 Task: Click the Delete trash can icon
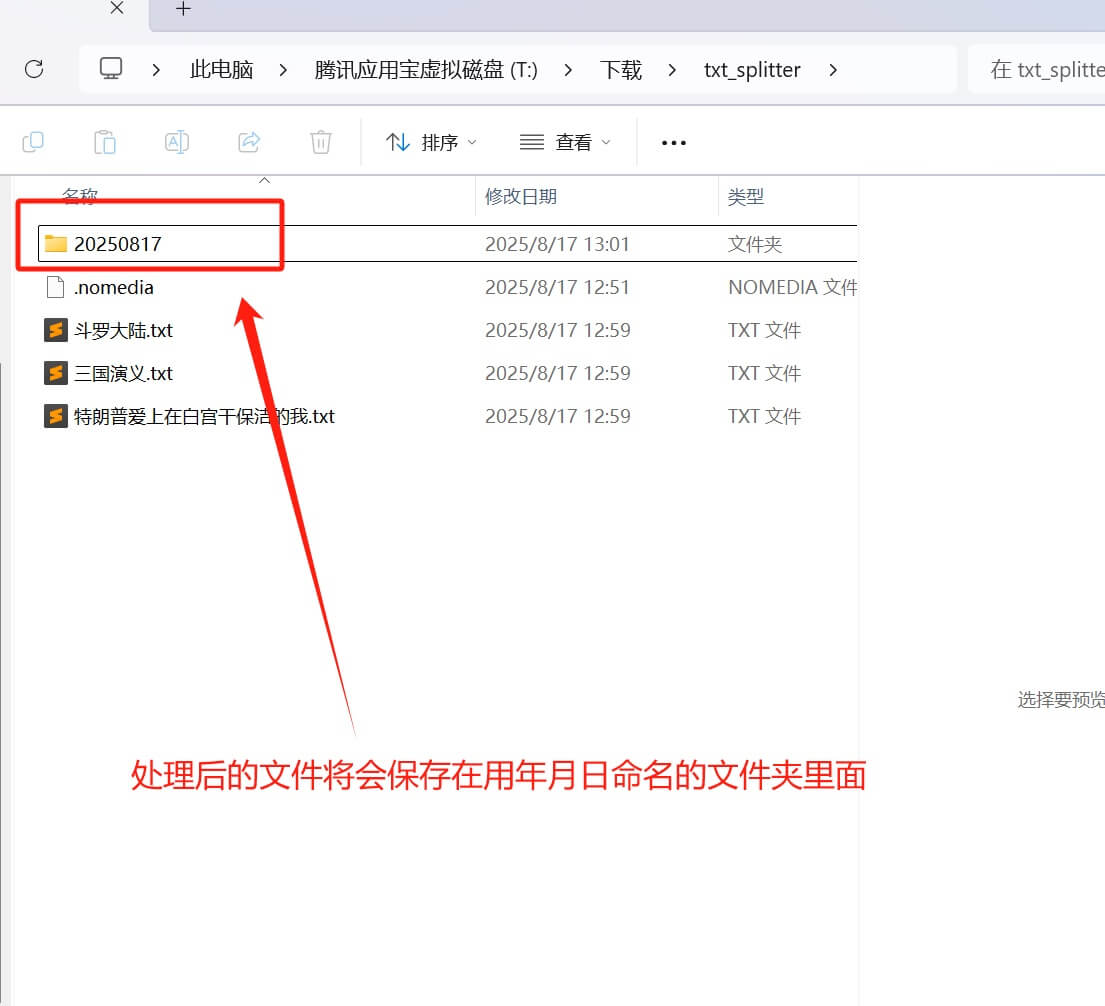click(321, 142)
